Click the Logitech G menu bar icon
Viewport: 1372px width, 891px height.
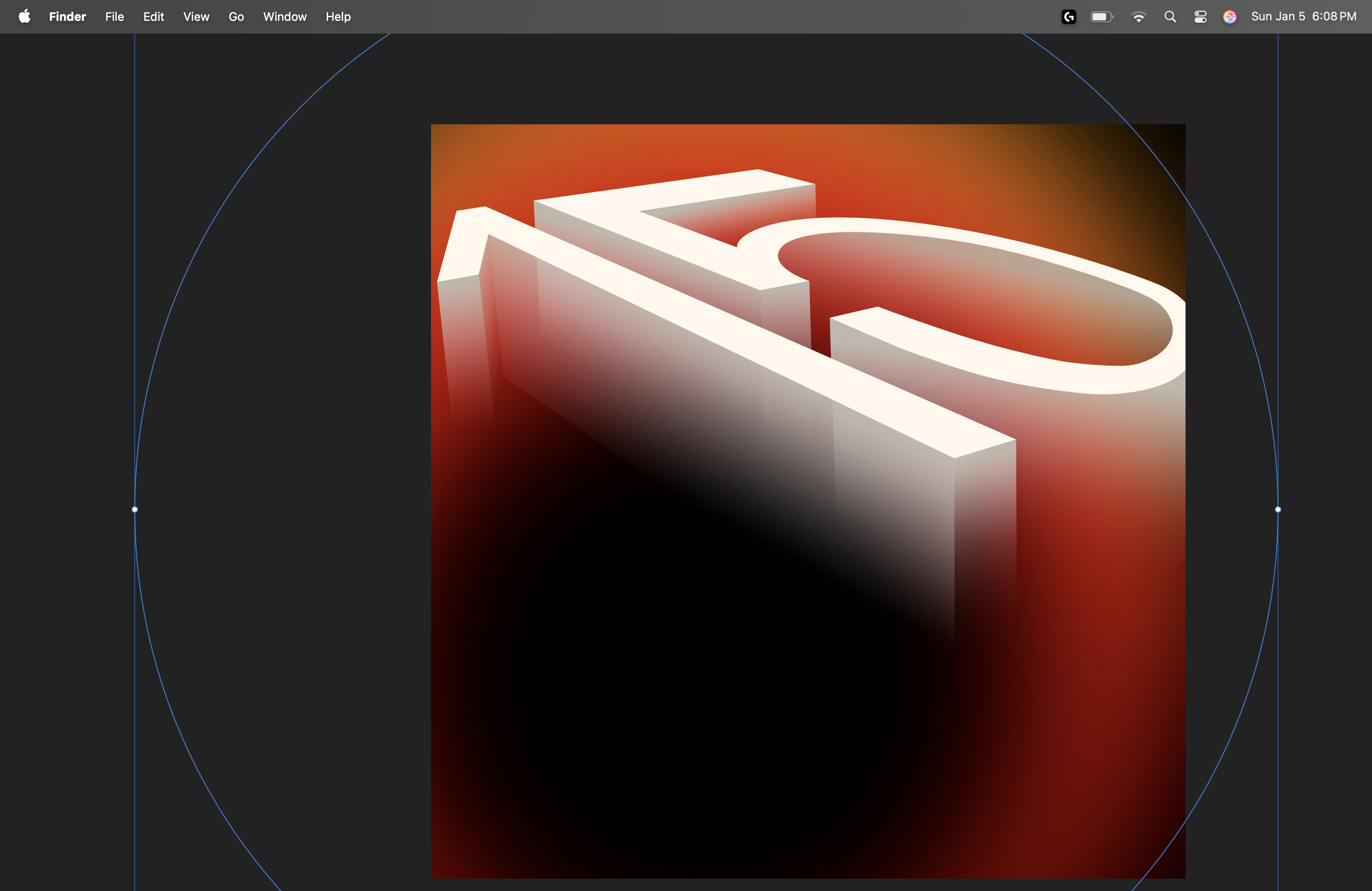pos(1068,17)
